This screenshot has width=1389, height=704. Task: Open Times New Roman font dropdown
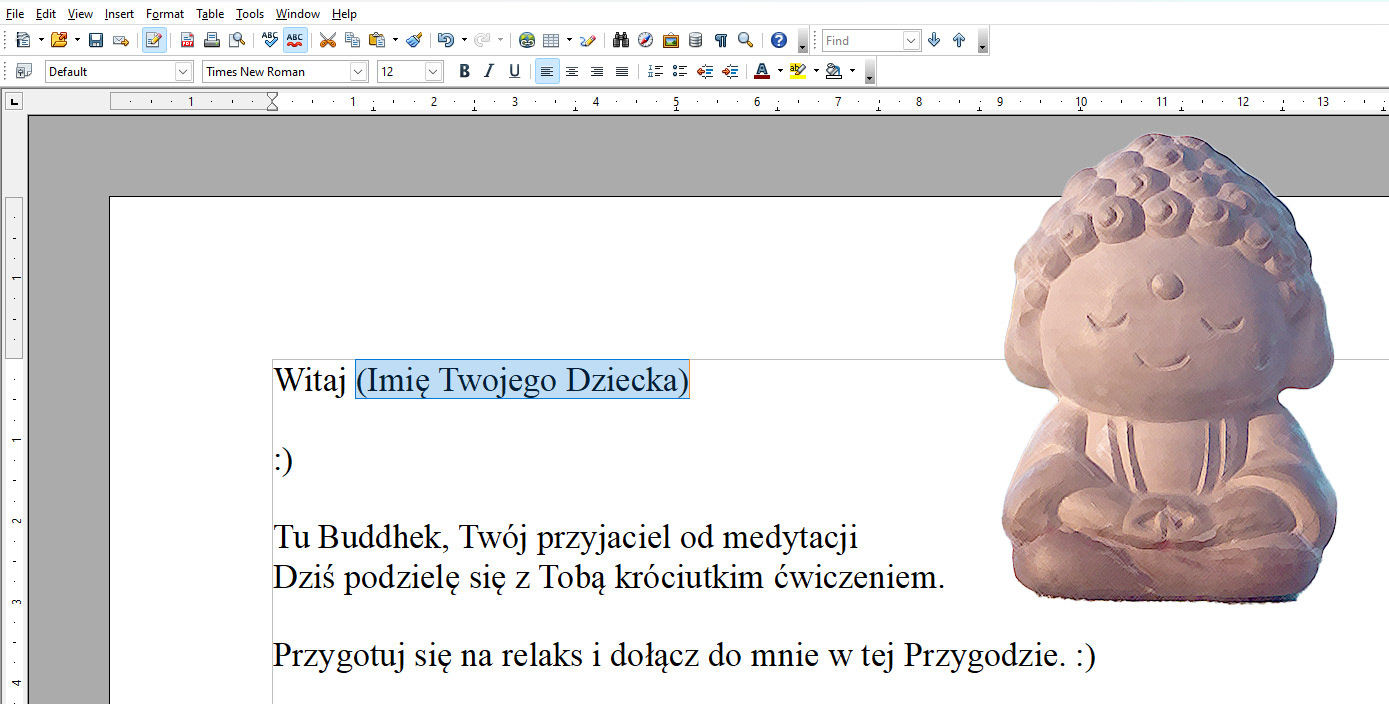tap(359, 71)
